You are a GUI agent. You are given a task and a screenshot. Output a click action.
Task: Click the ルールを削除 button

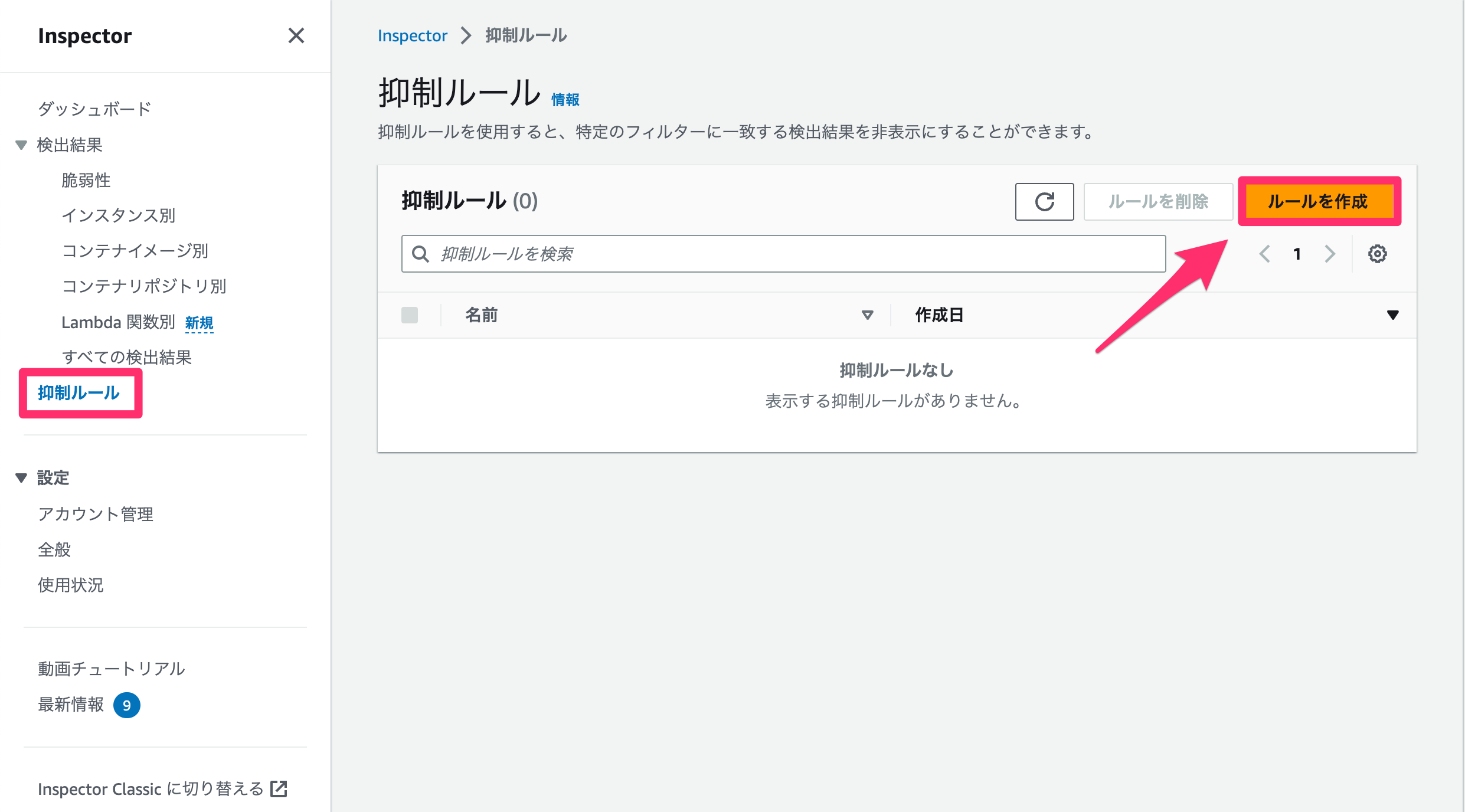pos(1158,202)
